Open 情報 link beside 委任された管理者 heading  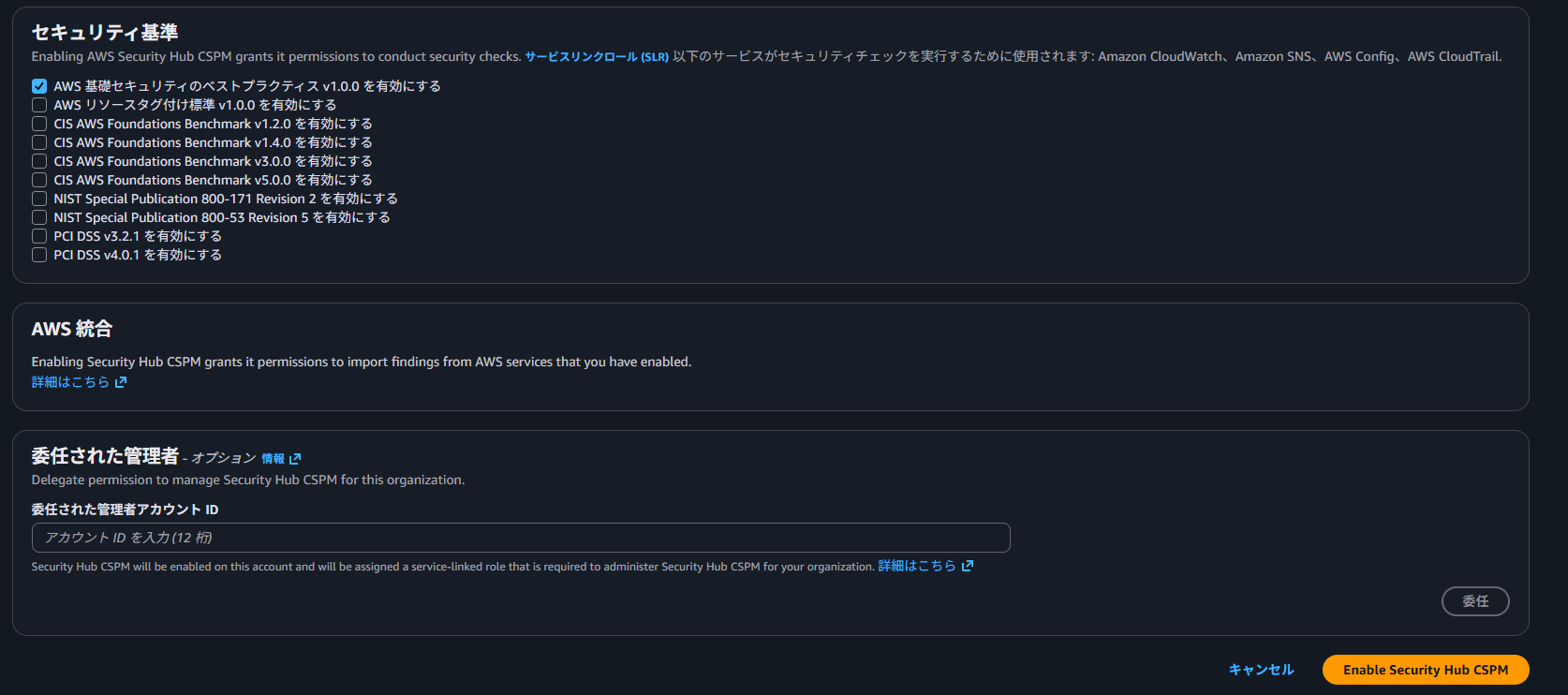point(273,459)
